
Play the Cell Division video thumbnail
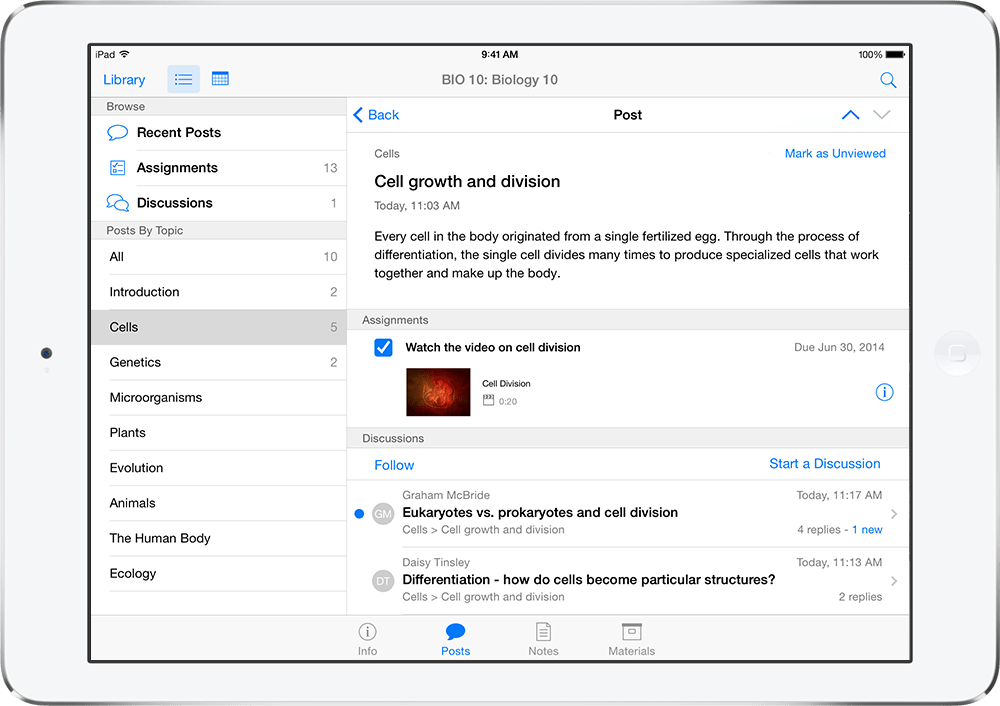[438, 392]
